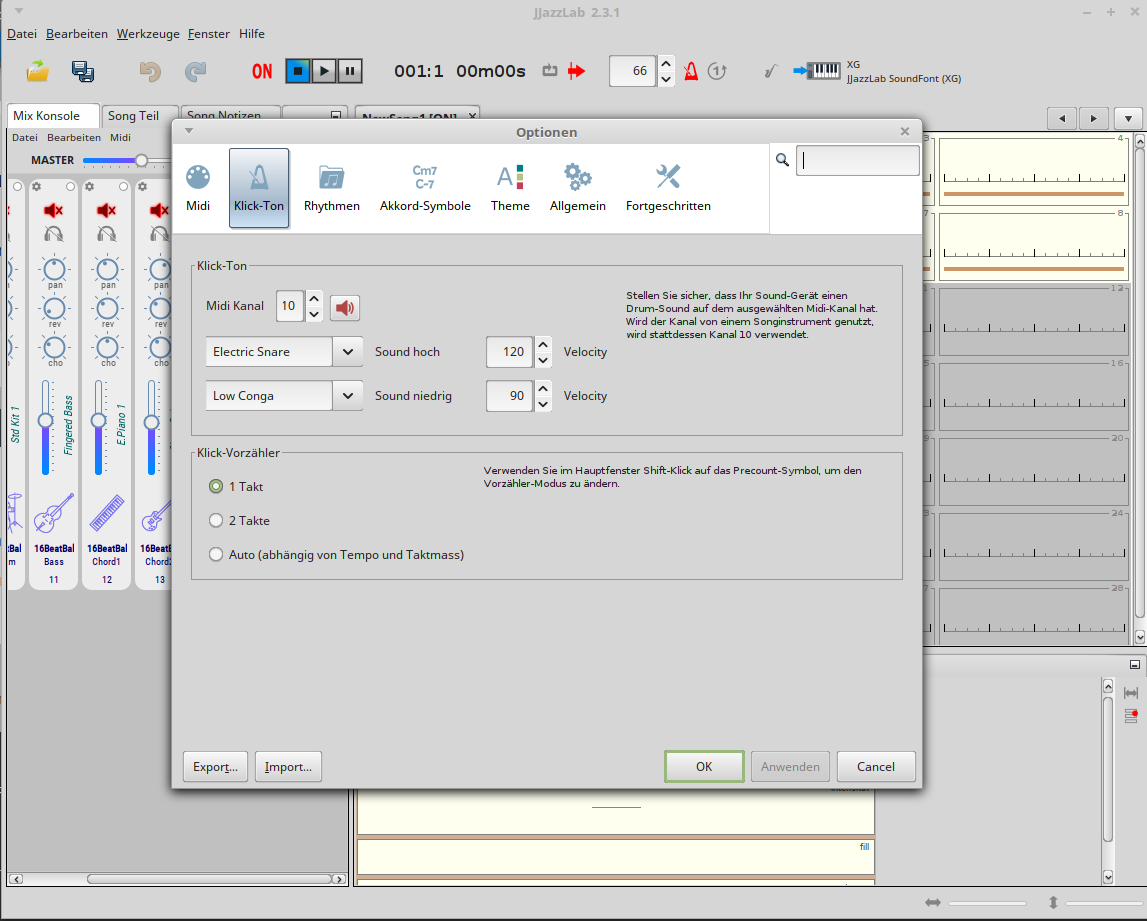This screenshot has width=1147, height=921.
Task: Increase the tempo with the up arrow
Action: (666, 64)
